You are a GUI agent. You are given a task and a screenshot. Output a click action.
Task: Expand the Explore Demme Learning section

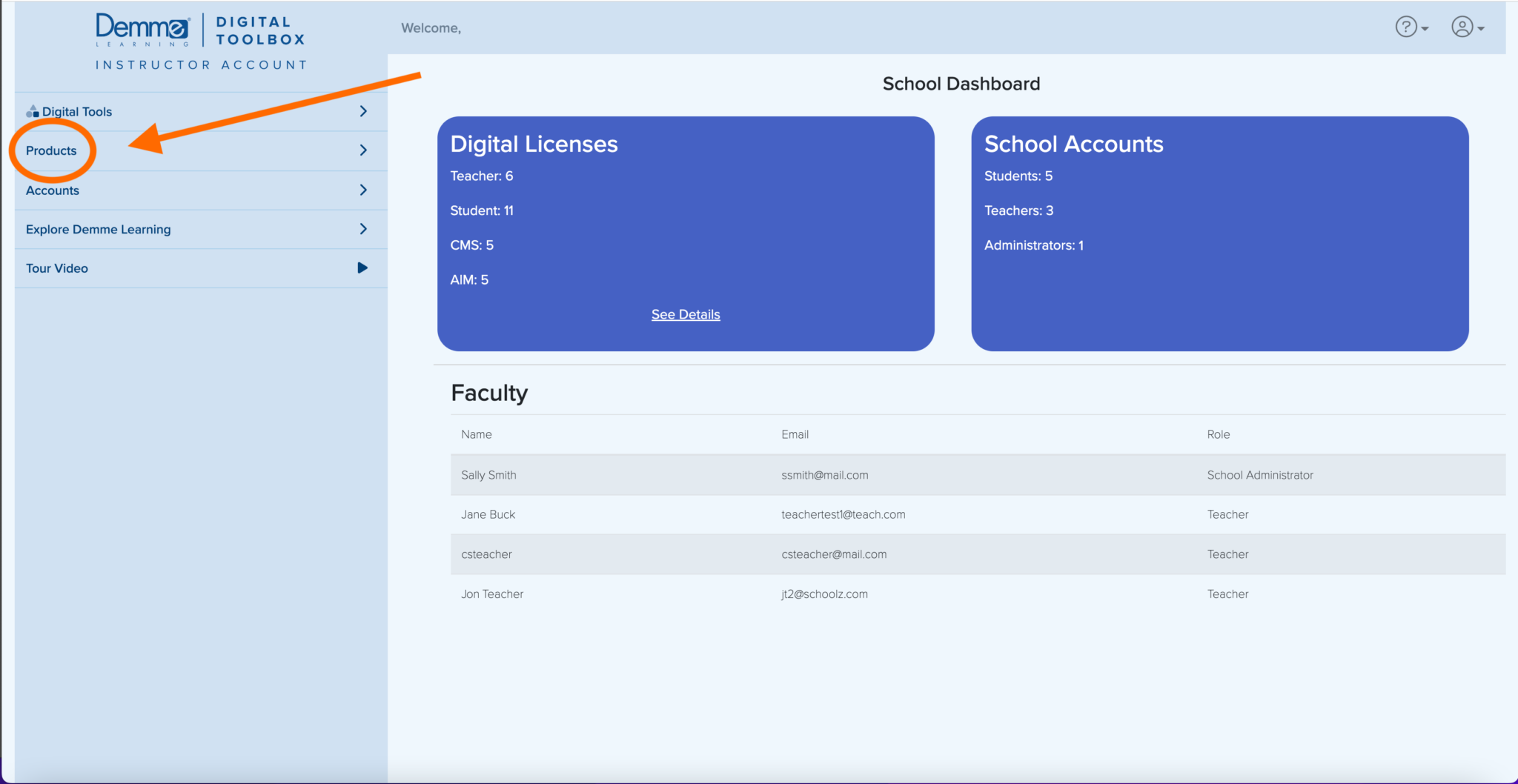pos(362,229)
